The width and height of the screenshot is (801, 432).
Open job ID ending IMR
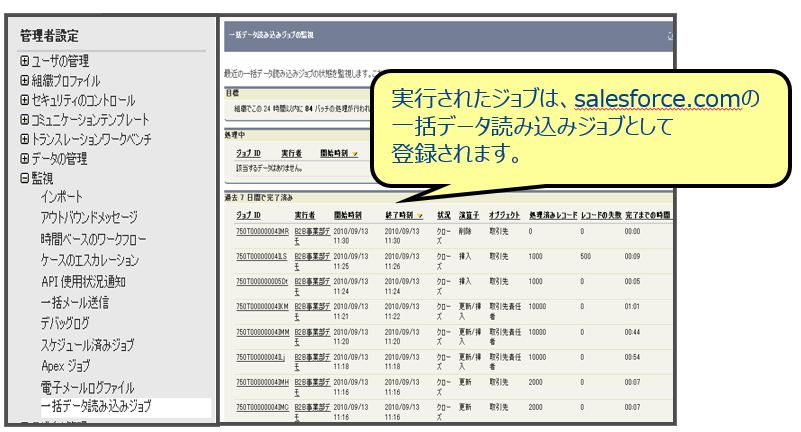pos(263,231)
